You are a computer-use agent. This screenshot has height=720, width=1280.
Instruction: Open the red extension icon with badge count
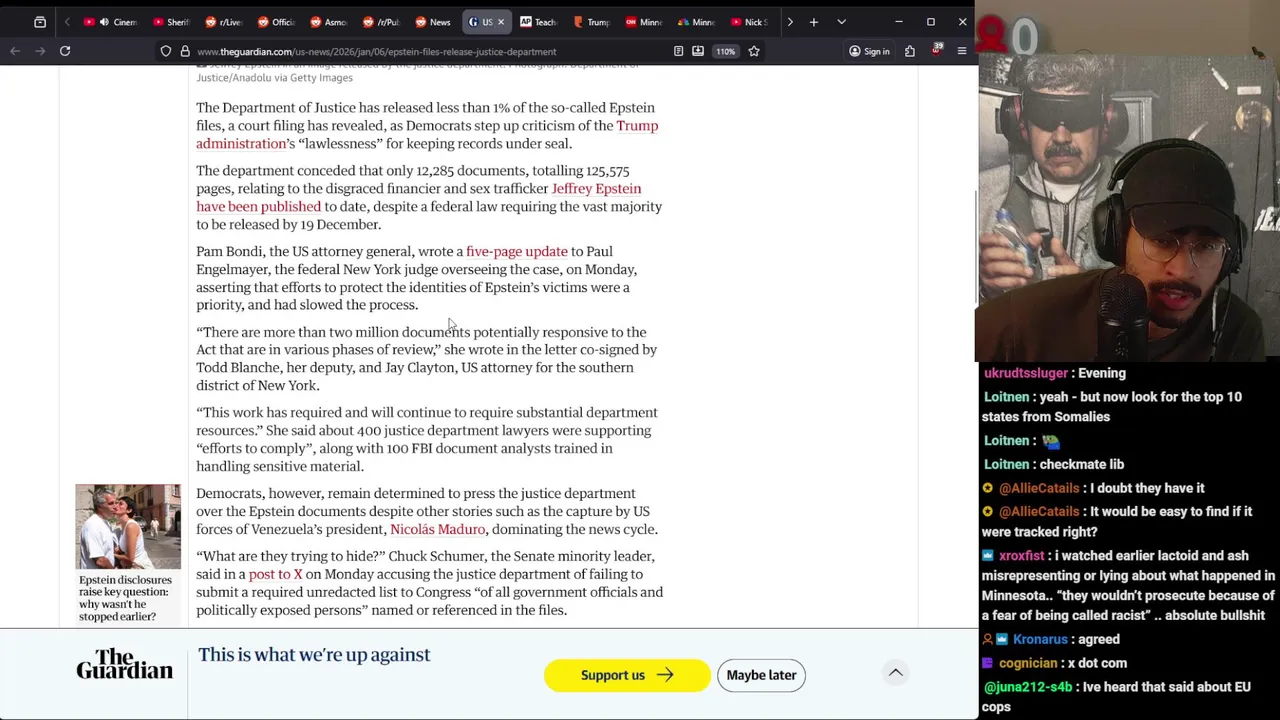pos(936,50)
